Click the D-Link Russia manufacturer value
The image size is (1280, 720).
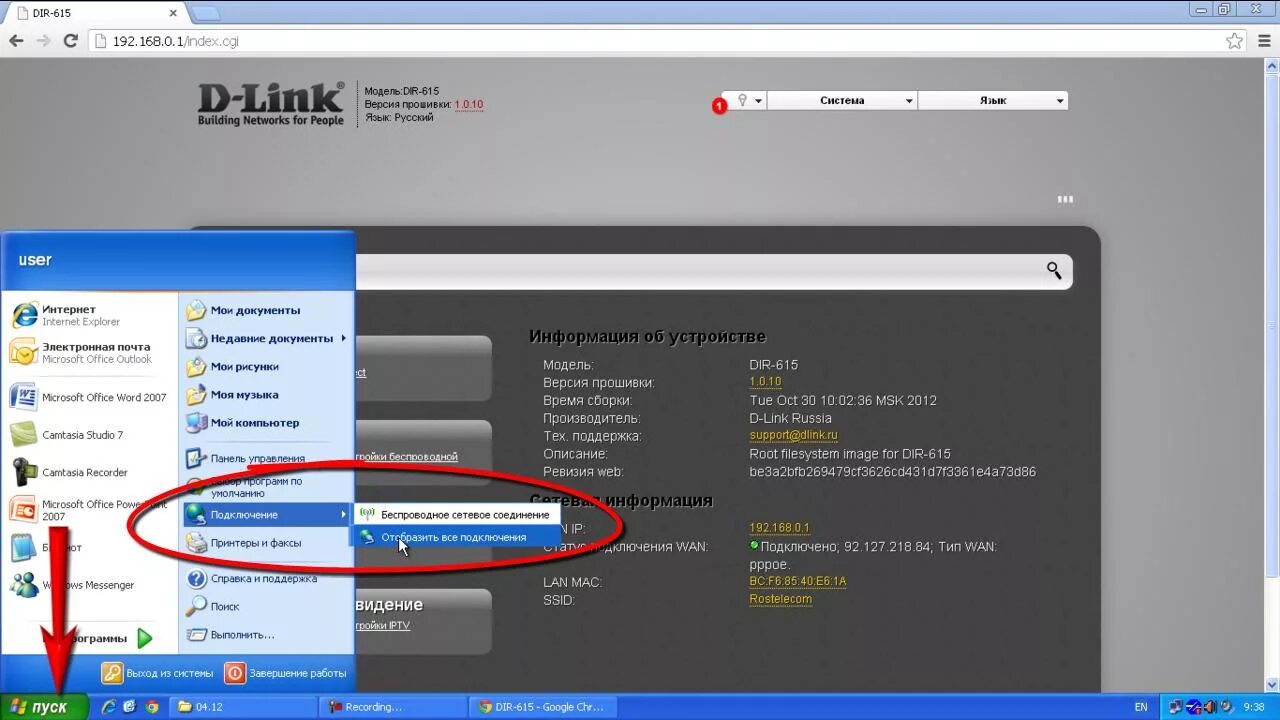[x=791, y=418]
